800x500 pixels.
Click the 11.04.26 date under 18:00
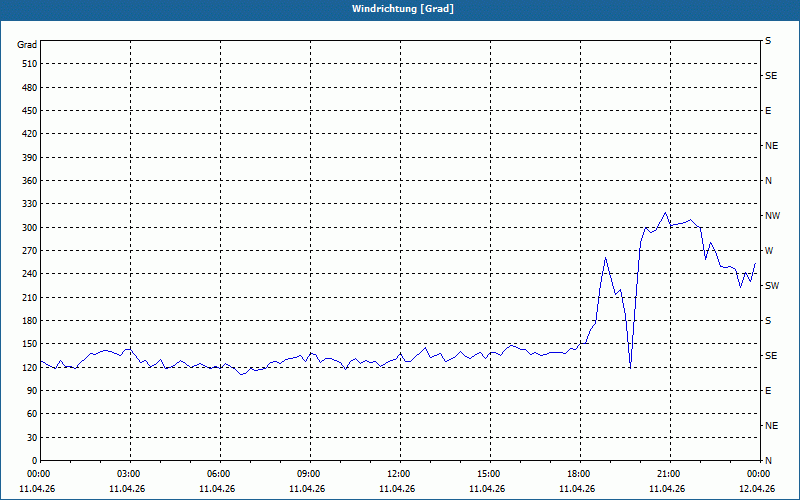pos(577,489)
